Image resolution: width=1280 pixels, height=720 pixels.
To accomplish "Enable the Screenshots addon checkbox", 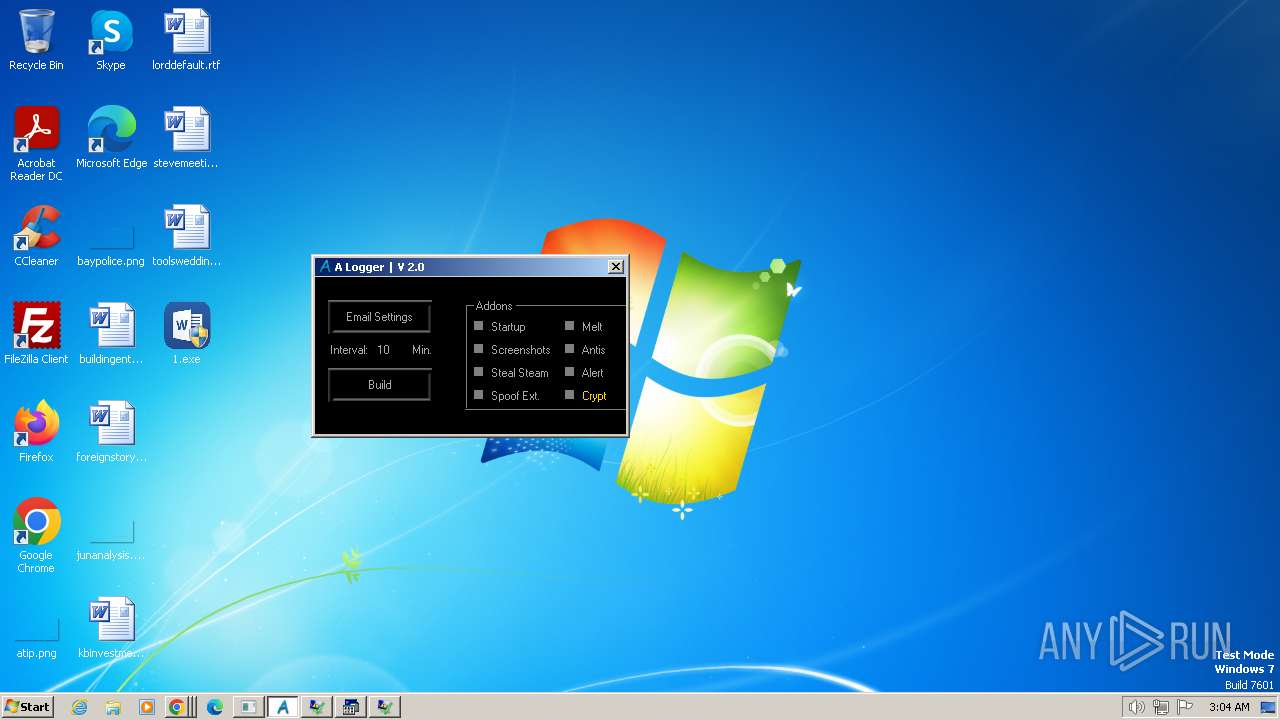I will [x=479, y=349].
